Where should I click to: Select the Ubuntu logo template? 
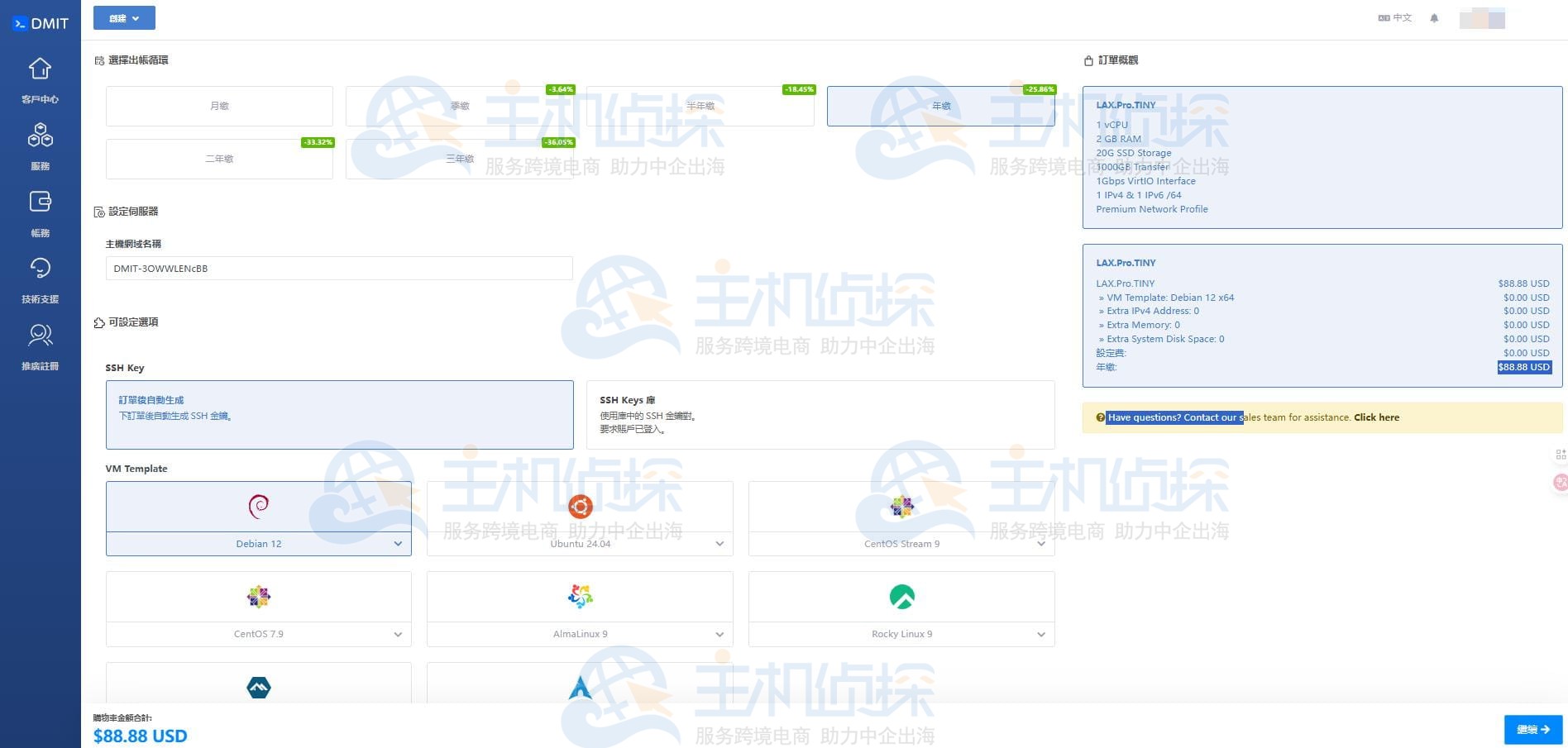[x=580, y=506]
